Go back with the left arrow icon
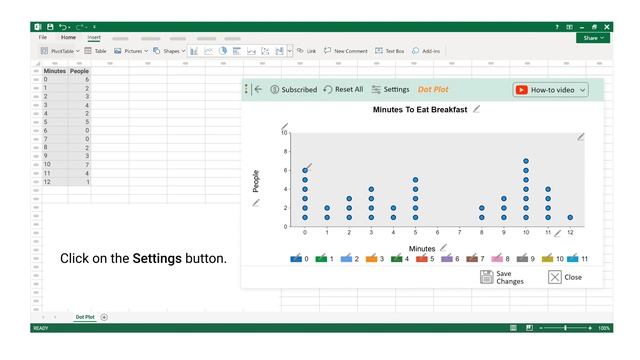640x360 pixels. 258,89
